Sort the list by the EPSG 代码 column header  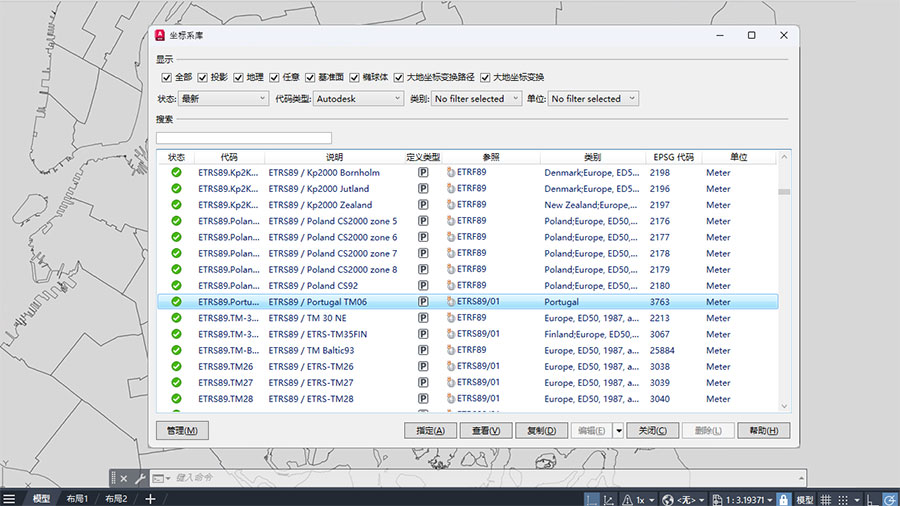(x=674, y=157)
